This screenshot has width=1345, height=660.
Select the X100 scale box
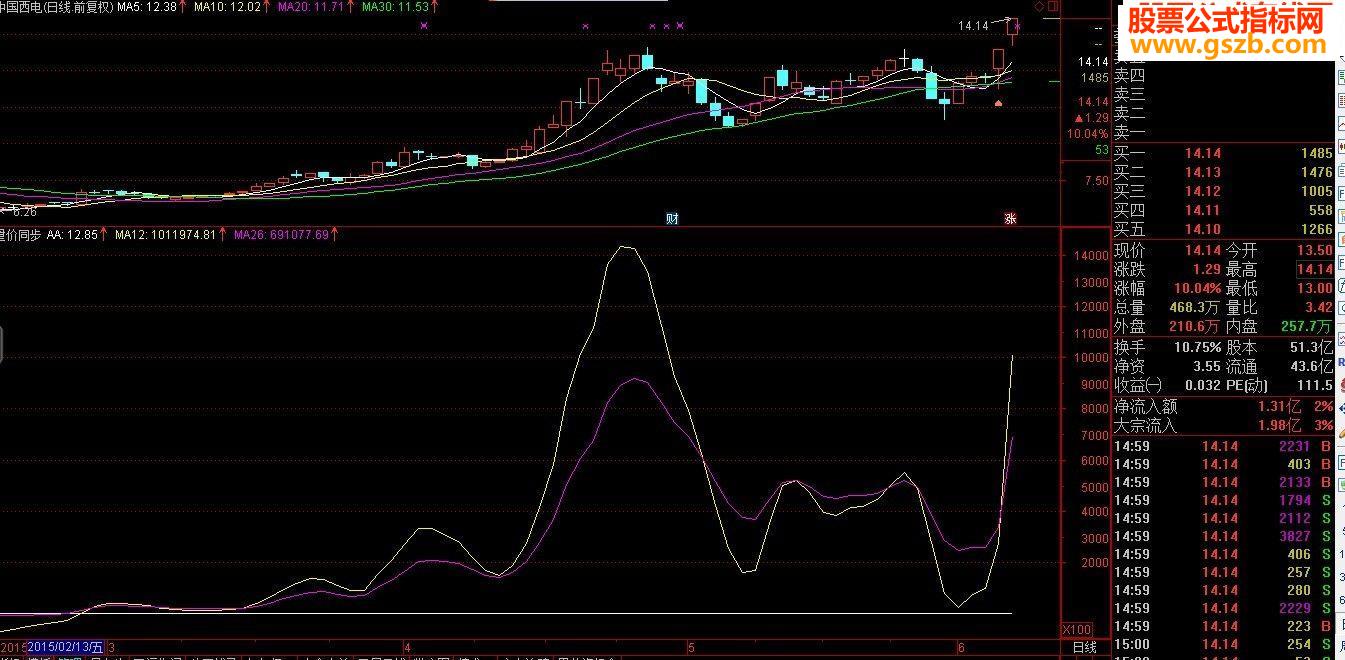click(1076, 629)
